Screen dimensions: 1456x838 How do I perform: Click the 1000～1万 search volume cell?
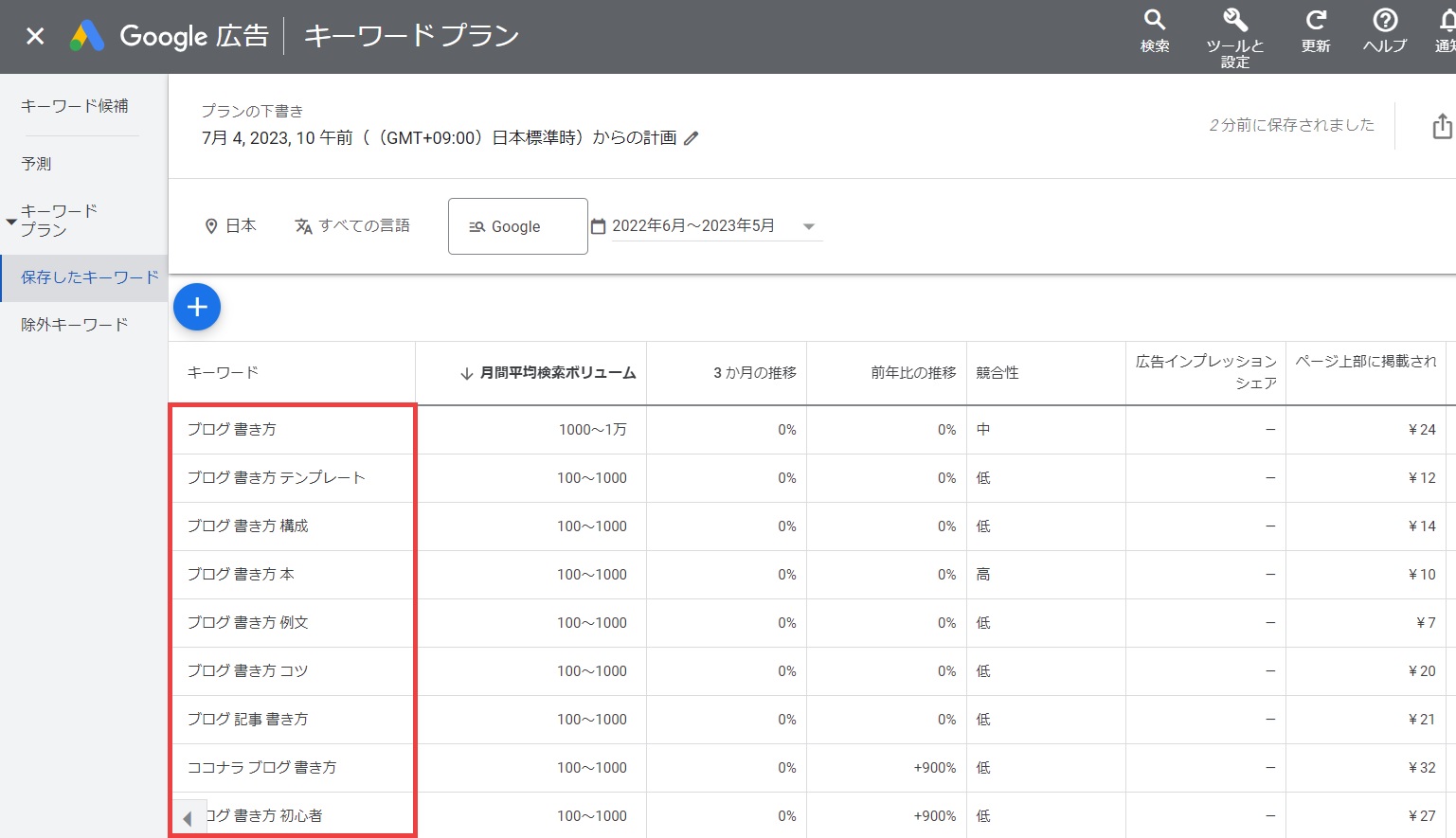tap(592, 430)
